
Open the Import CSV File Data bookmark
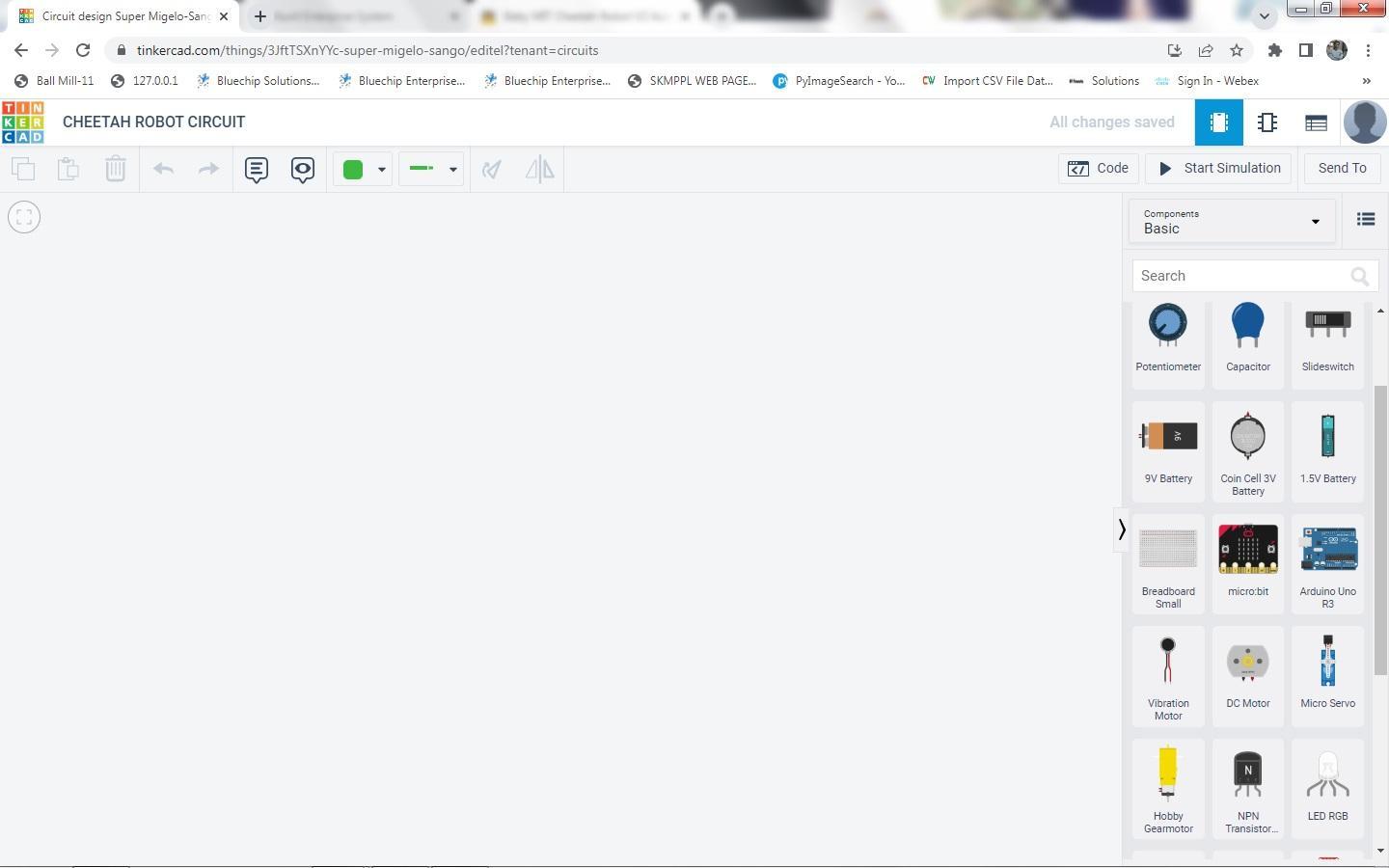[x=987, y=81]
